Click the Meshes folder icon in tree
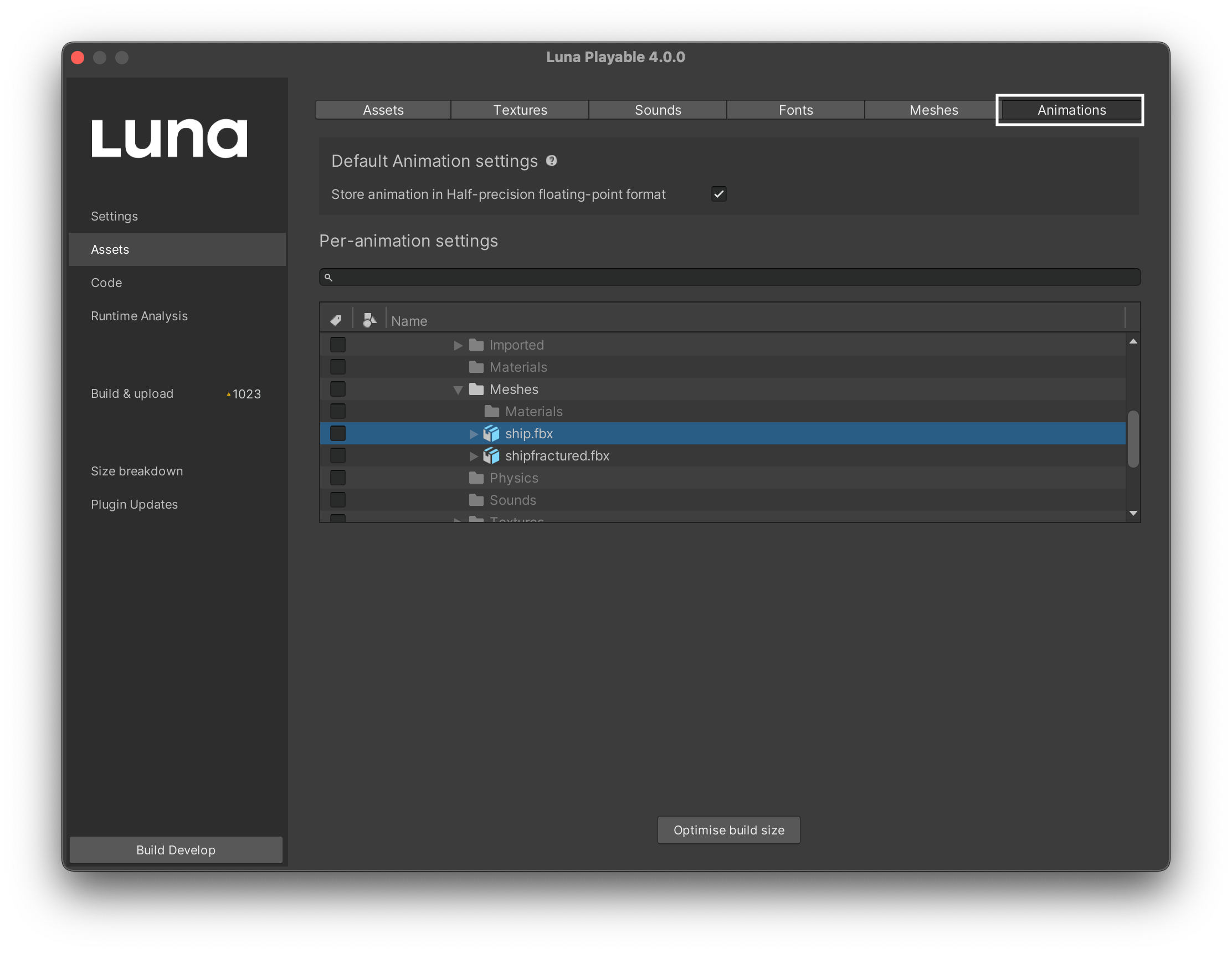 tap(476, 390)
